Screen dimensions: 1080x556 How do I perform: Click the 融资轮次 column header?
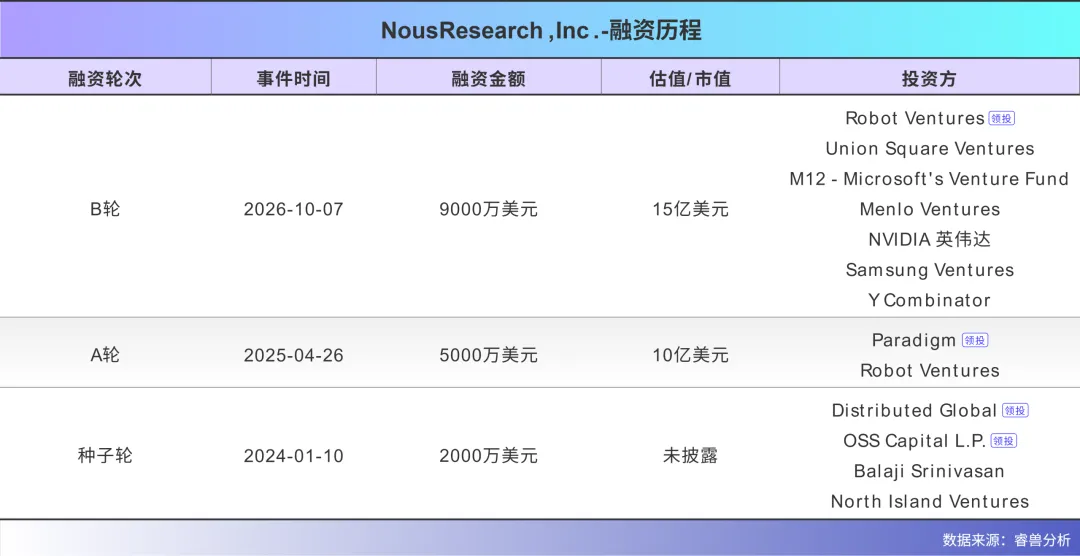[x=105, y=77]
